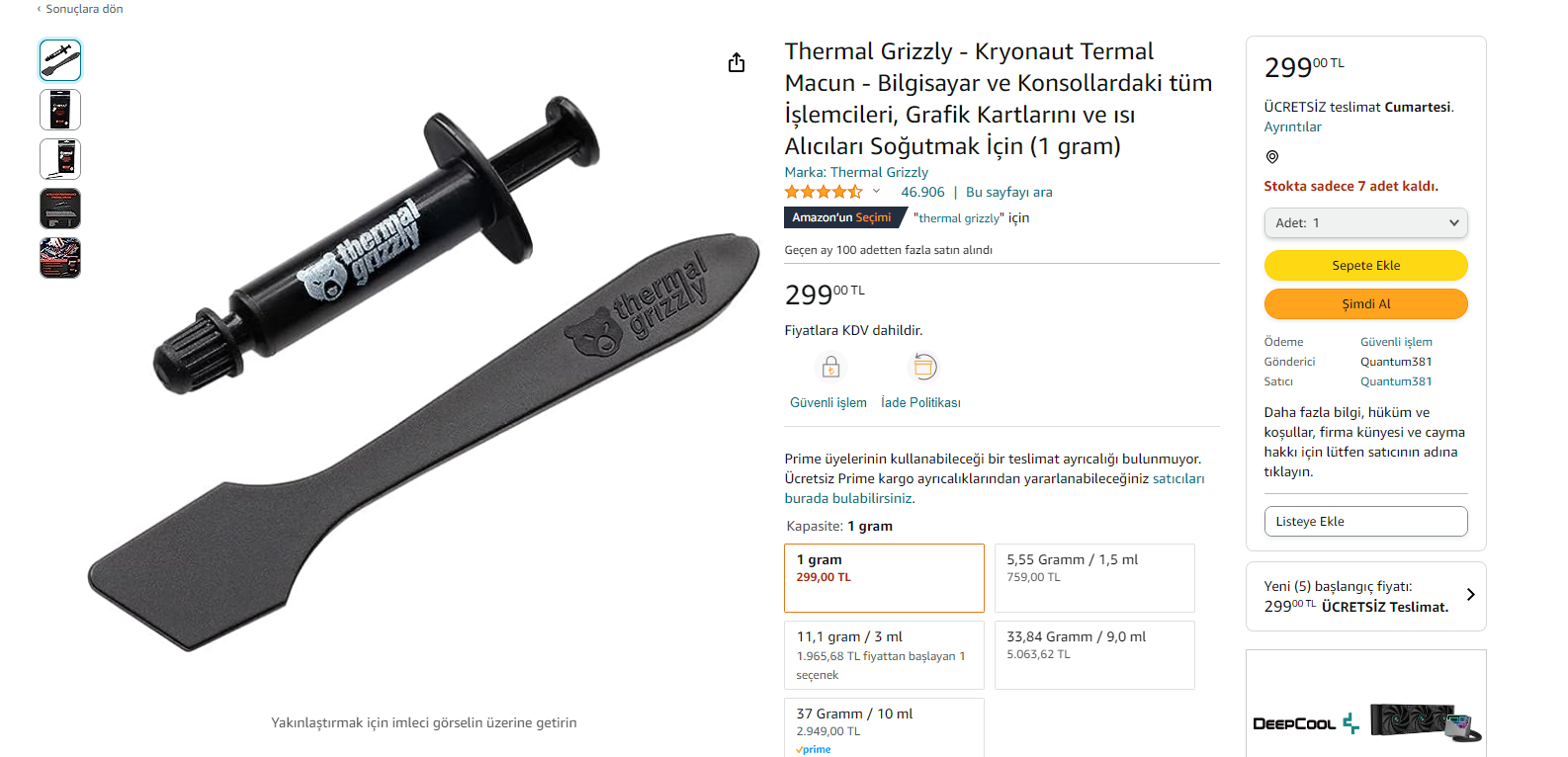Open the 46.906 reviews count link
The height and width of the screenshot is (757, 1568).
pos(922,192)
